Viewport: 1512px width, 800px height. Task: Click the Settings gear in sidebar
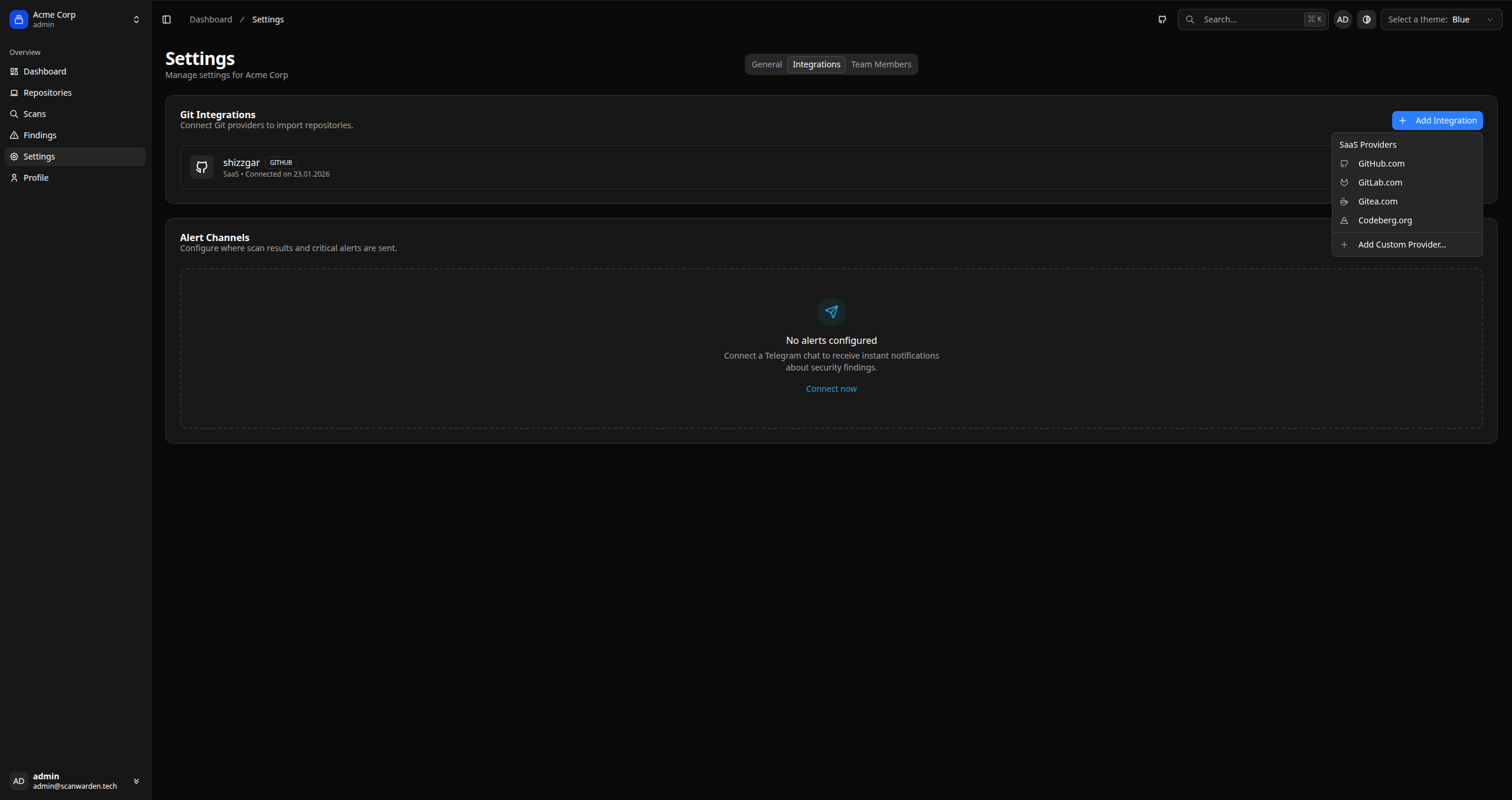(x=14, y=157)
